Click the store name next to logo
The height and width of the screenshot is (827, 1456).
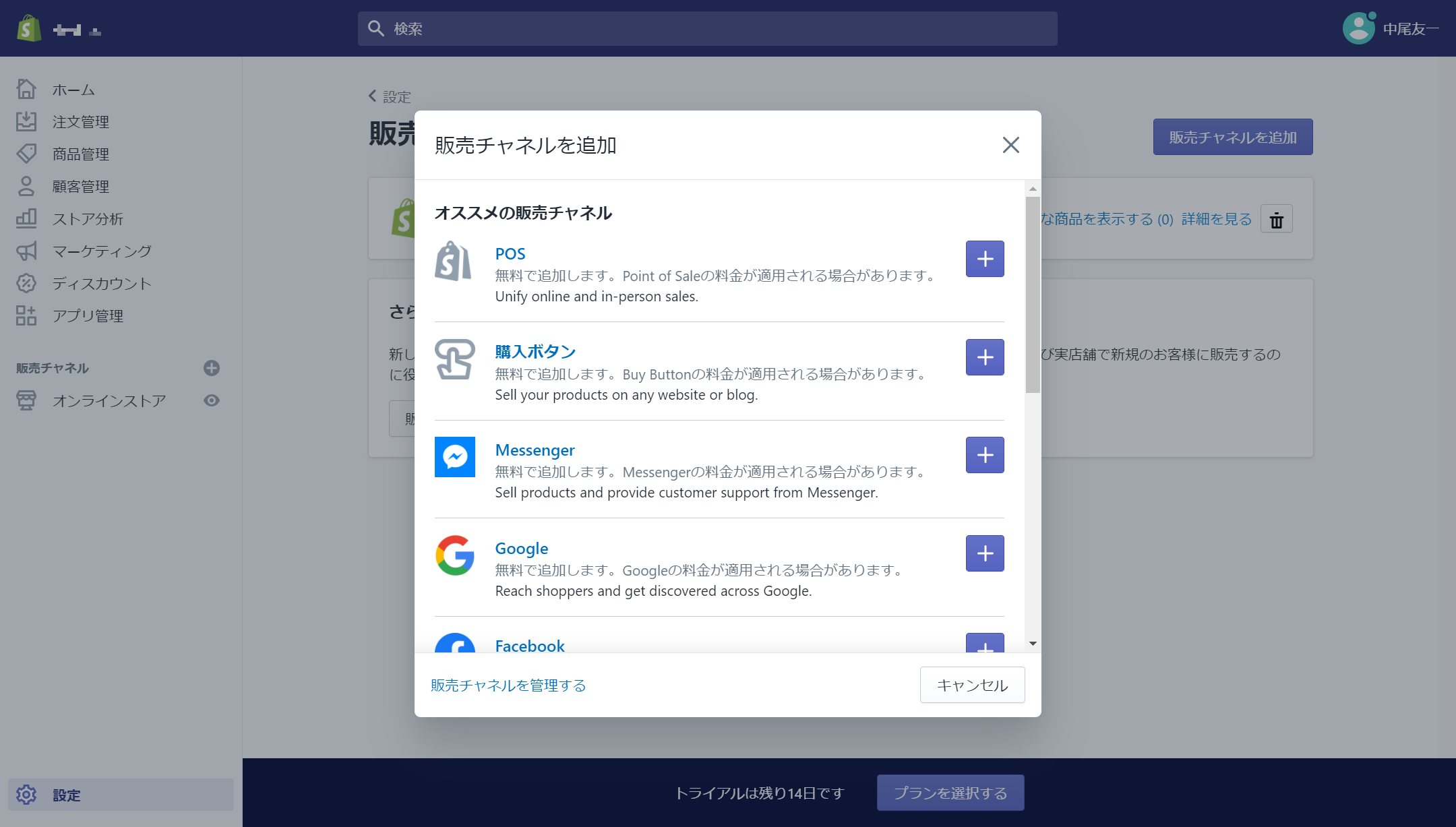tap(77, 30)
